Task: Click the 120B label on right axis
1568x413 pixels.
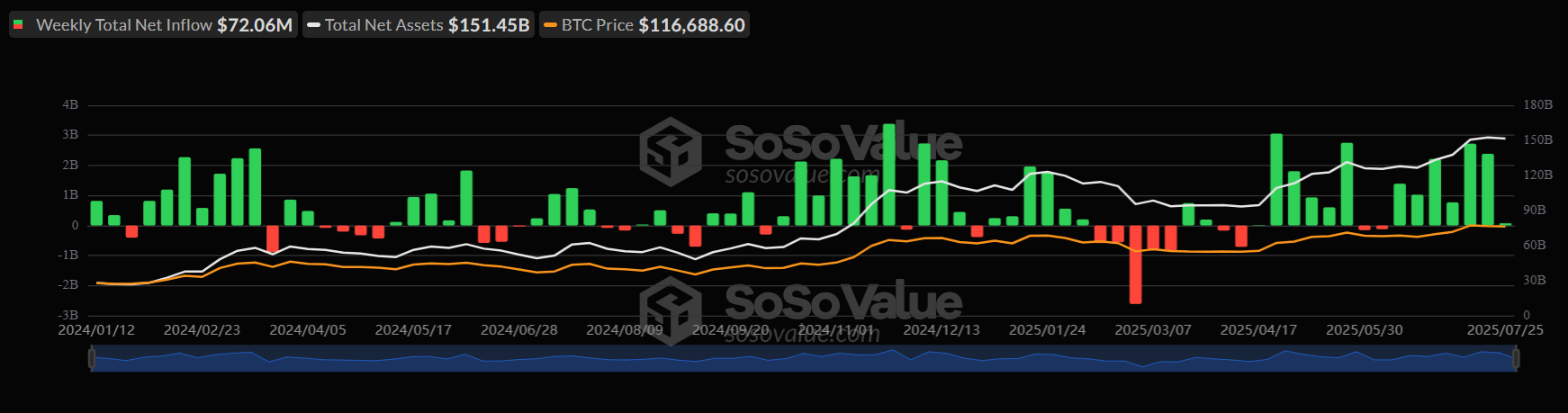Action: 1537,175
